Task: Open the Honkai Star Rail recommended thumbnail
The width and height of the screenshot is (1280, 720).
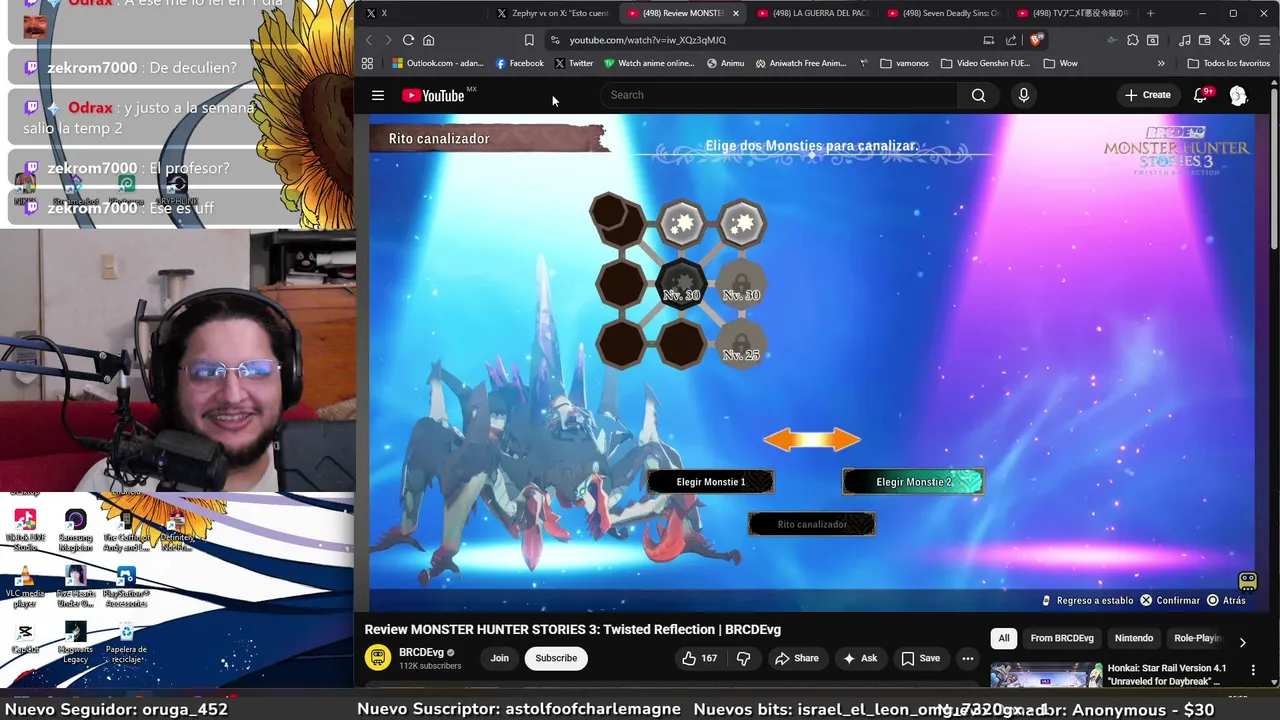Action: 1046,675
